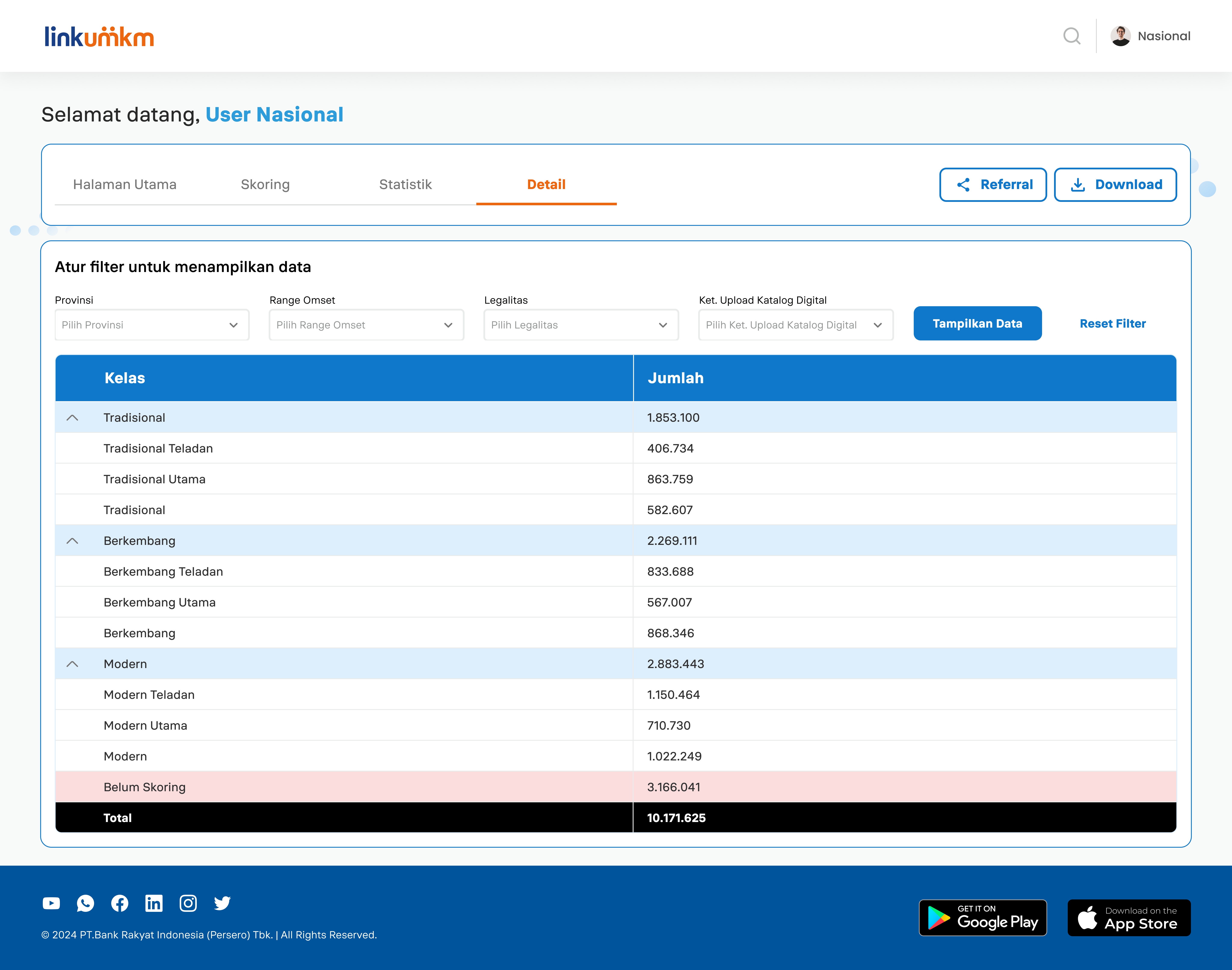Open Facebook link in footer
The width and height of the screenshot is (1232, 970).
tap(119, 903)
